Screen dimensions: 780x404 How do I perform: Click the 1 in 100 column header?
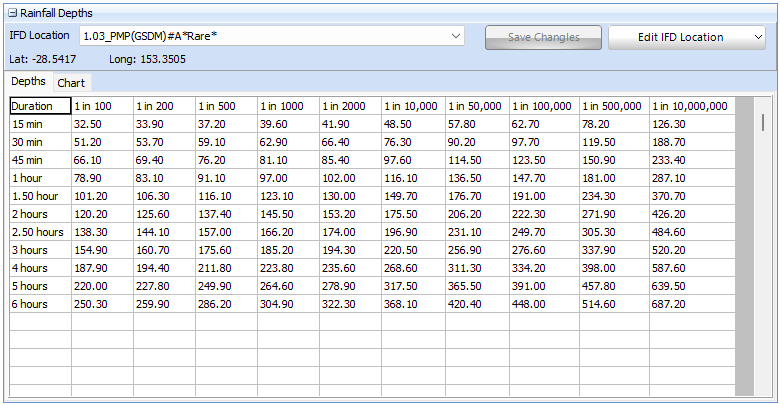click(101, 105)
